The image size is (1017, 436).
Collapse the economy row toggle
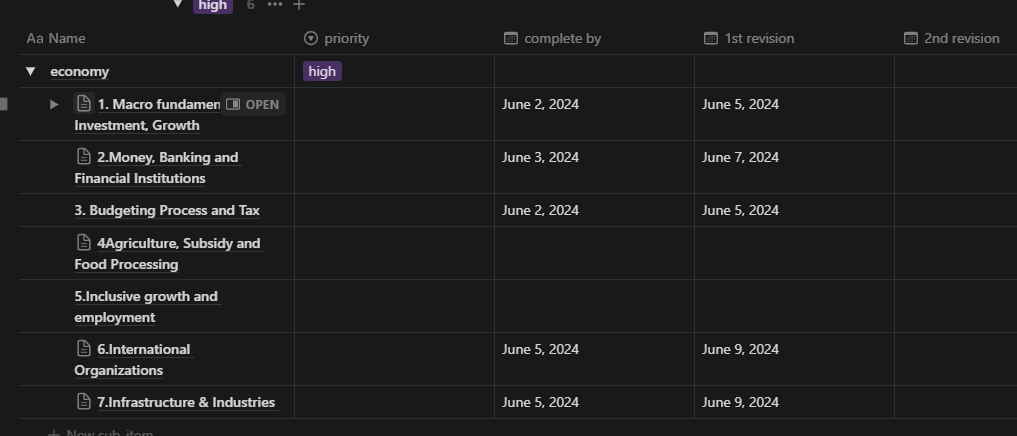coord(30,71)
